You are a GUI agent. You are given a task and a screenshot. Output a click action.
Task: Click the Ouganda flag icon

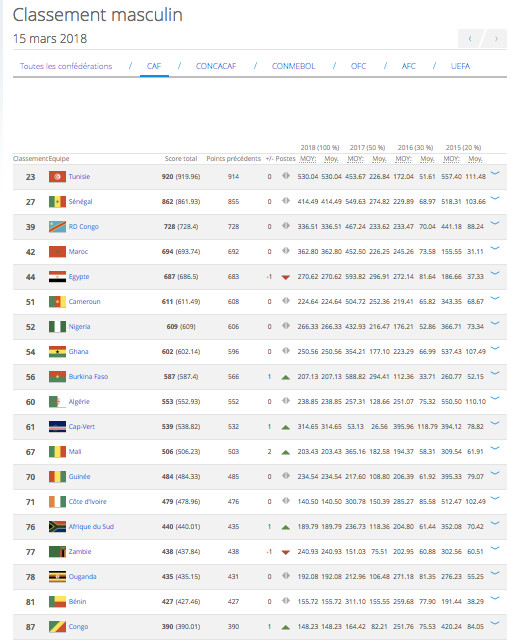(57, 576)
